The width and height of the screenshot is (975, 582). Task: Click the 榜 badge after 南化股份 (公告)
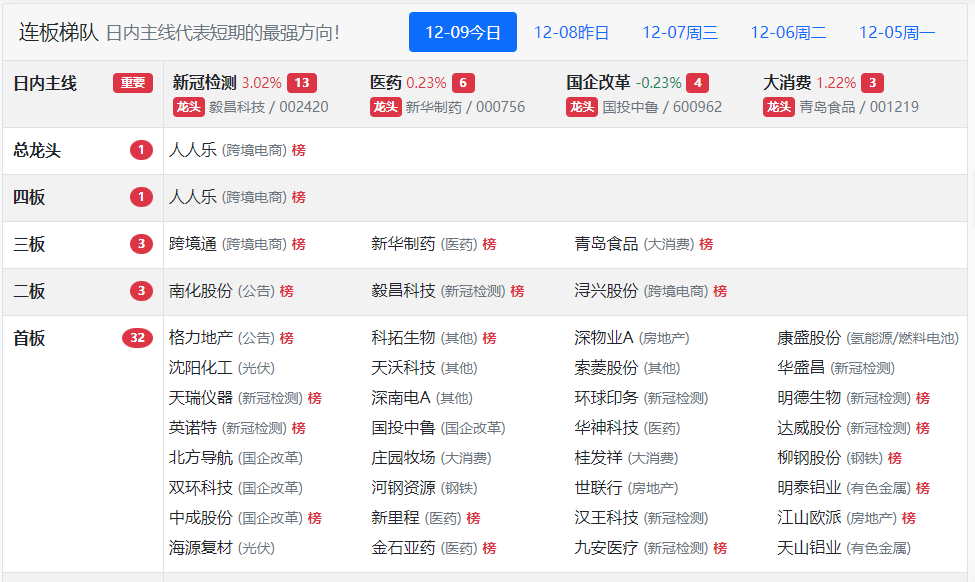pos(287,291)
